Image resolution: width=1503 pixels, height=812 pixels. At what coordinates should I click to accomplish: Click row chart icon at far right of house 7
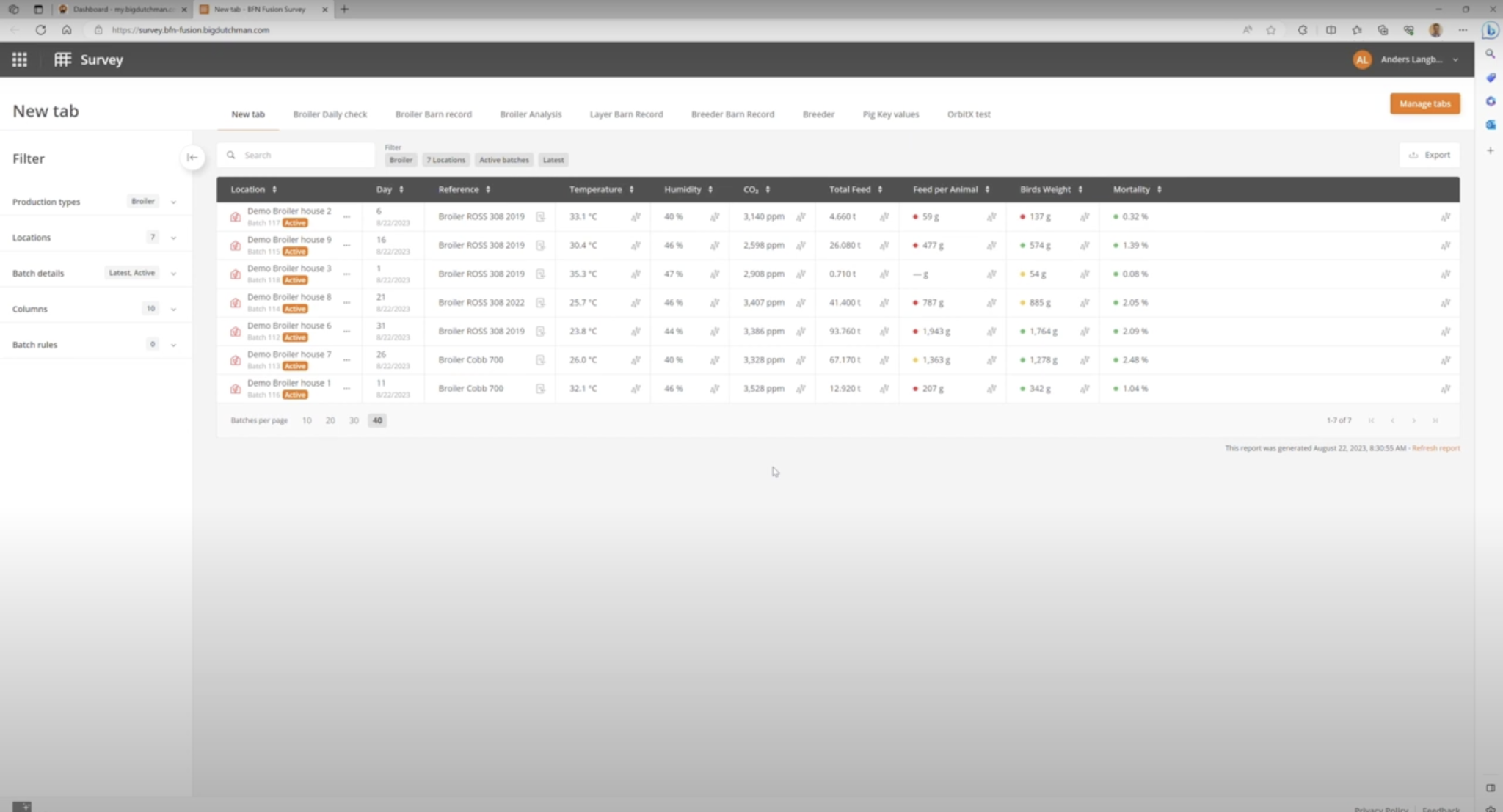[1445, 360]
